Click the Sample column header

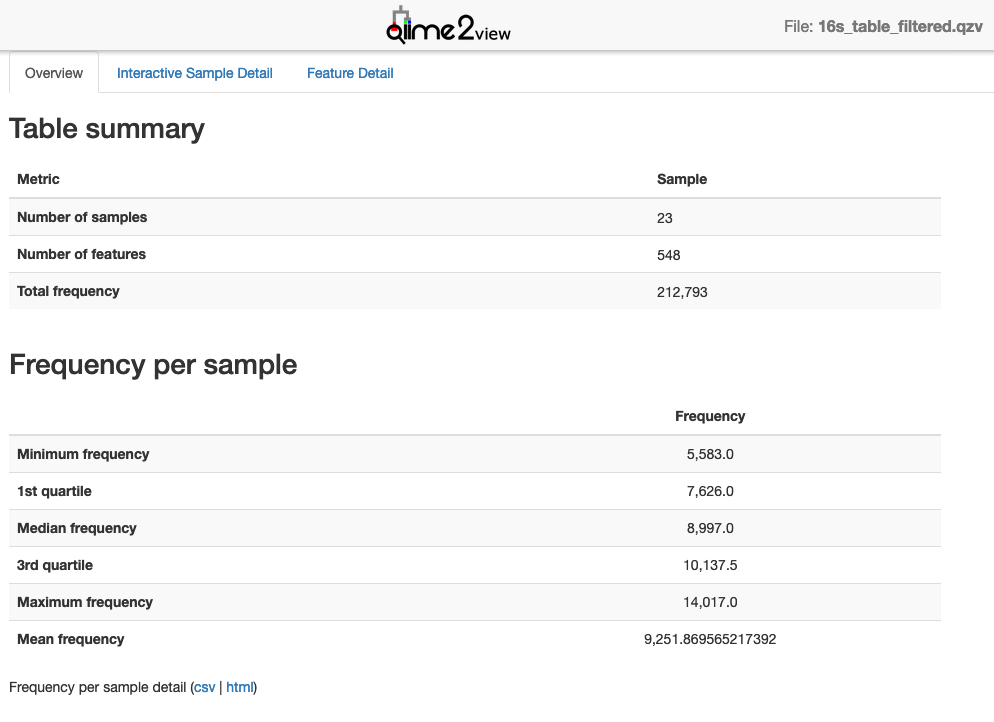pyautogui.click(x=681, y=179)
